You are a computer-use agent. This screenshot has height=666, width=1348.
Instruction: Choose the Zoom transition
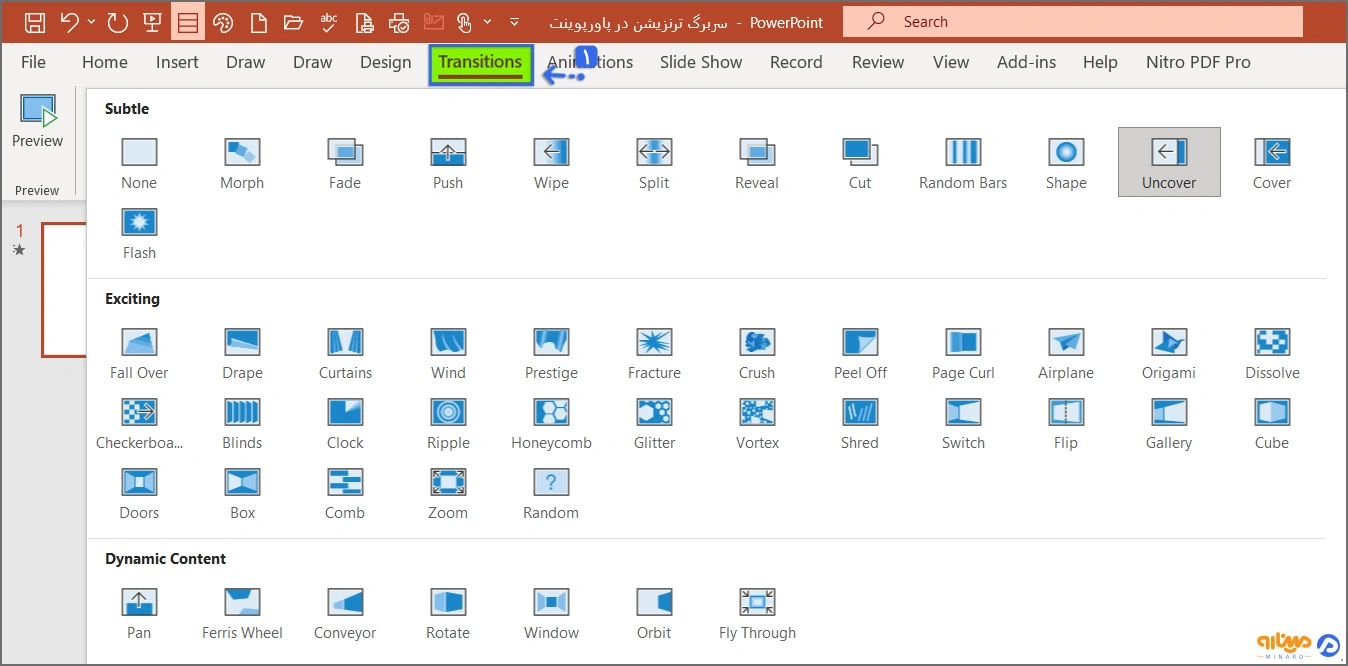(448, 493)
